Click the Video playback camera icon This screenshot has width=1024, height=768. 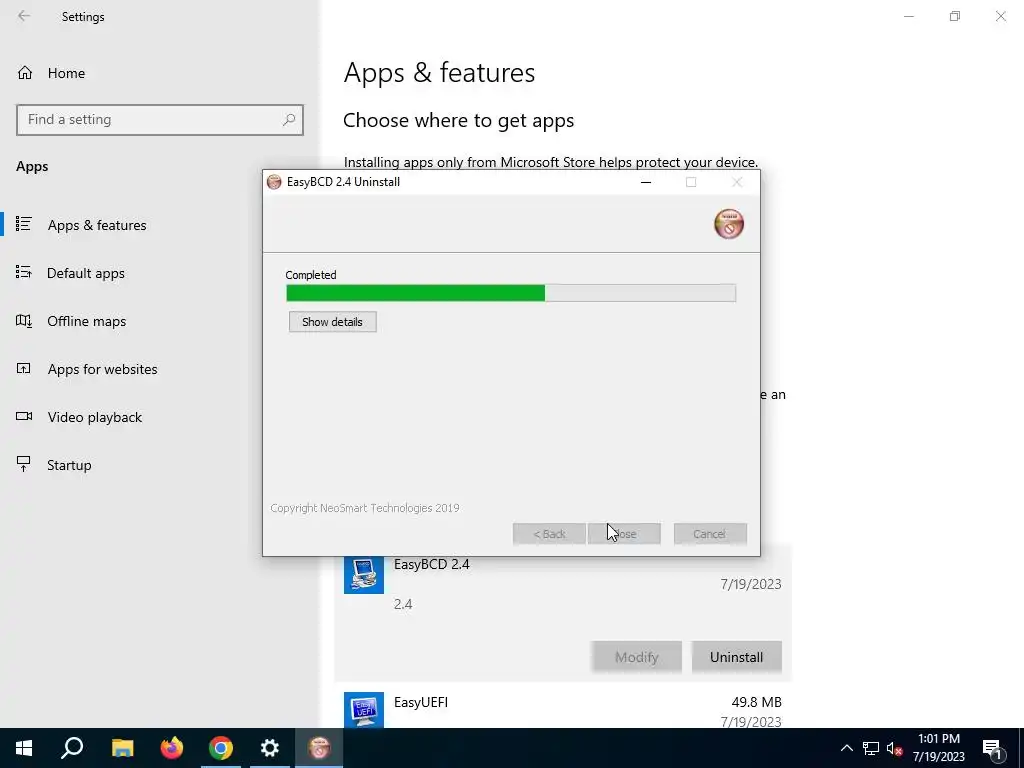pyautogui.click(x=24, y=416)
